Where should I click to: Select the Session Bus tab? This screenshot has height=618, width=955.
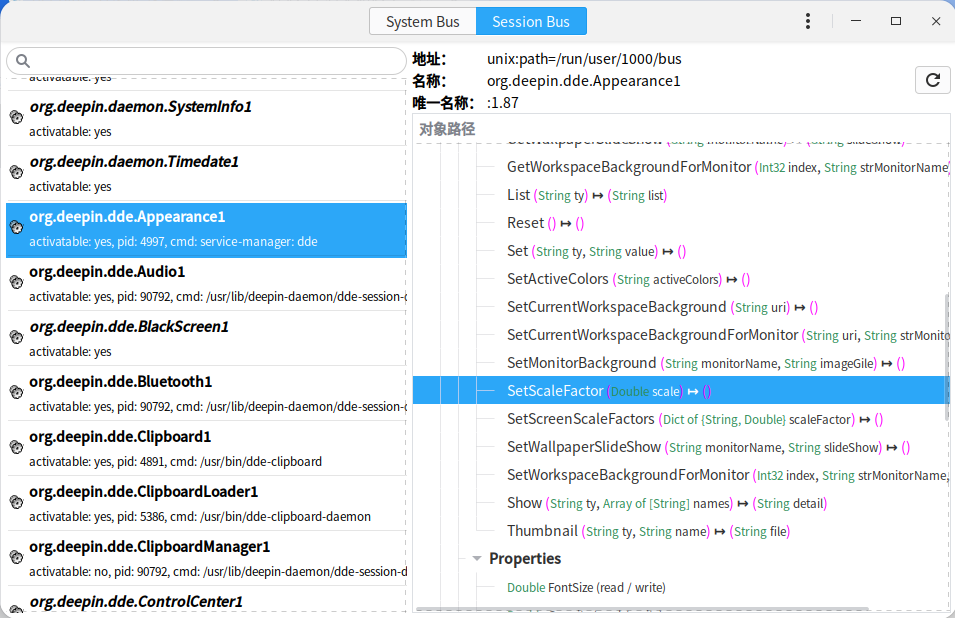(531, 22)
